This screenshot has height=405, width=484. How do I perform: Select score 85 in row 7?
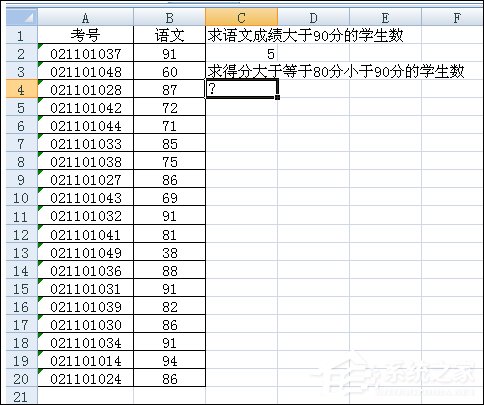(169, 143)
